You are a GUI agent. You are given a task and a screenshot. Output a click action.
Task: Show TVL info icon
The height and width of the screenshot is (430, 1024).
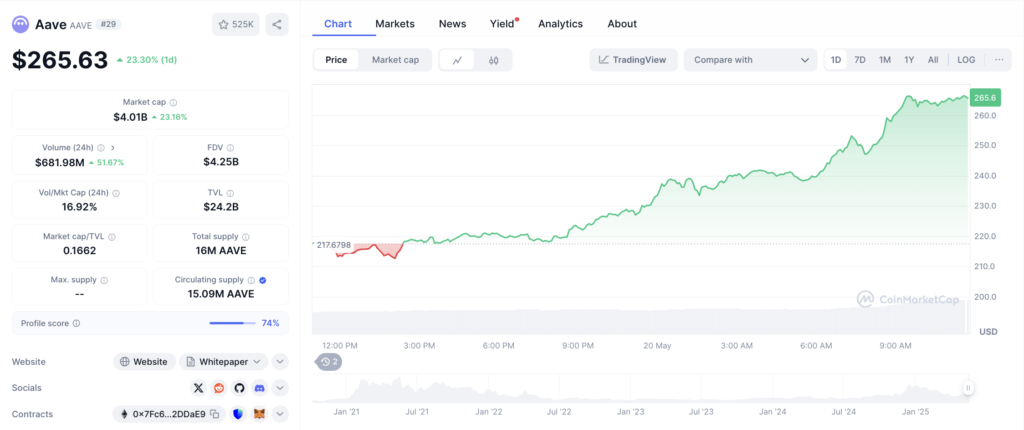tap(230, 193)
